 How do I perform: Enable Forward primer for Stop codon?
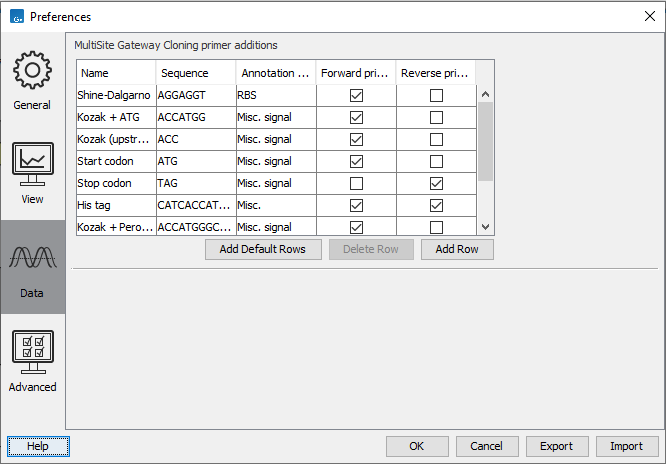(x=357, y=183)
